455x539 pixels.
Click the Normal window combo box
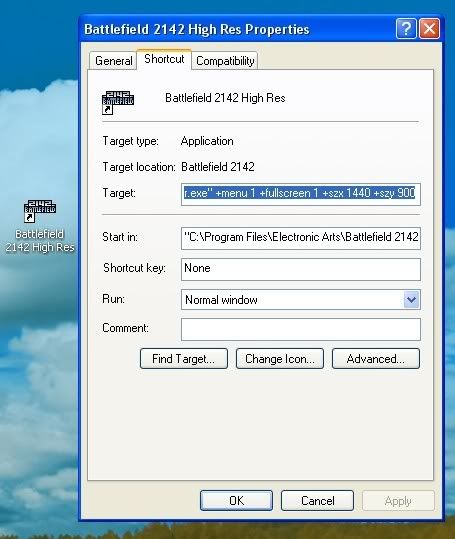tap(301, 299)
